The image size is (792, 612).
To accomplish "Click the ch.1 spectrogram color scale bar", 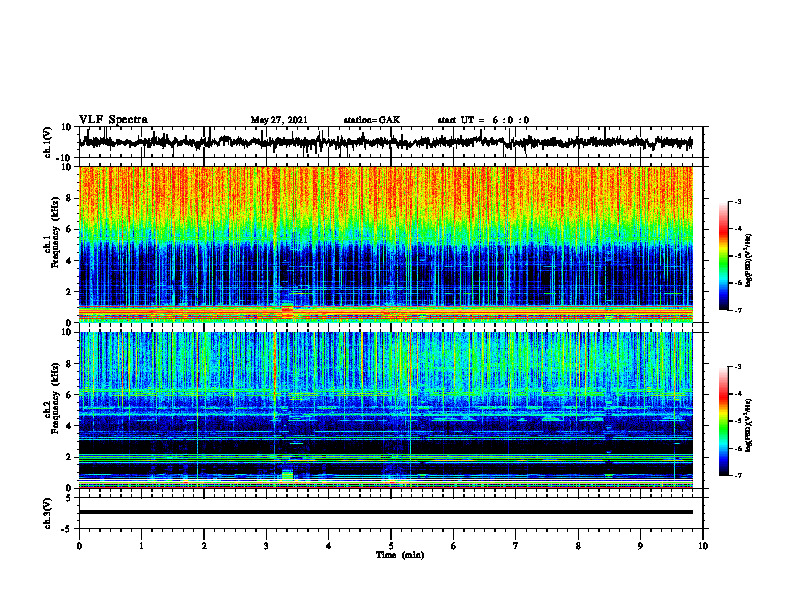I will coord(723,256).
